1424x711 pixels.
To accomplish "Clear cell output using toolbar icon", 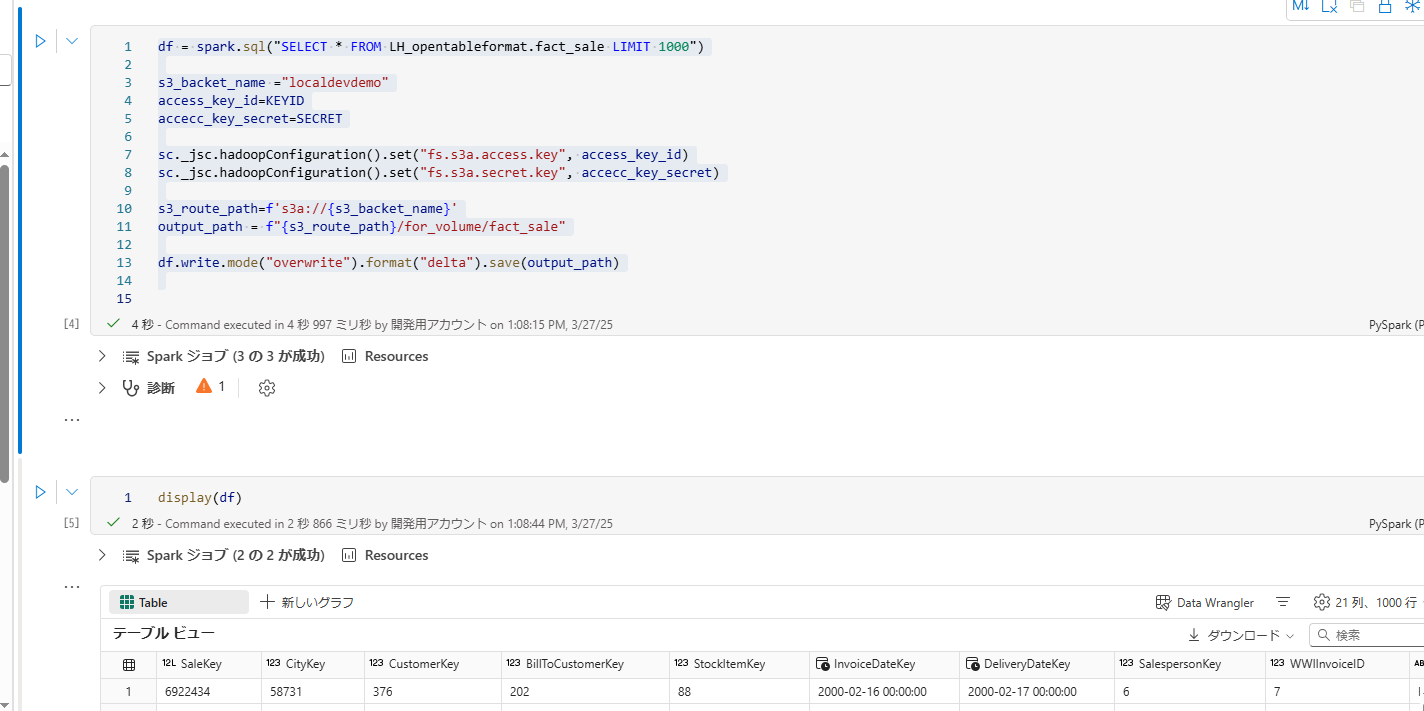I will (x=1329, y=6).
